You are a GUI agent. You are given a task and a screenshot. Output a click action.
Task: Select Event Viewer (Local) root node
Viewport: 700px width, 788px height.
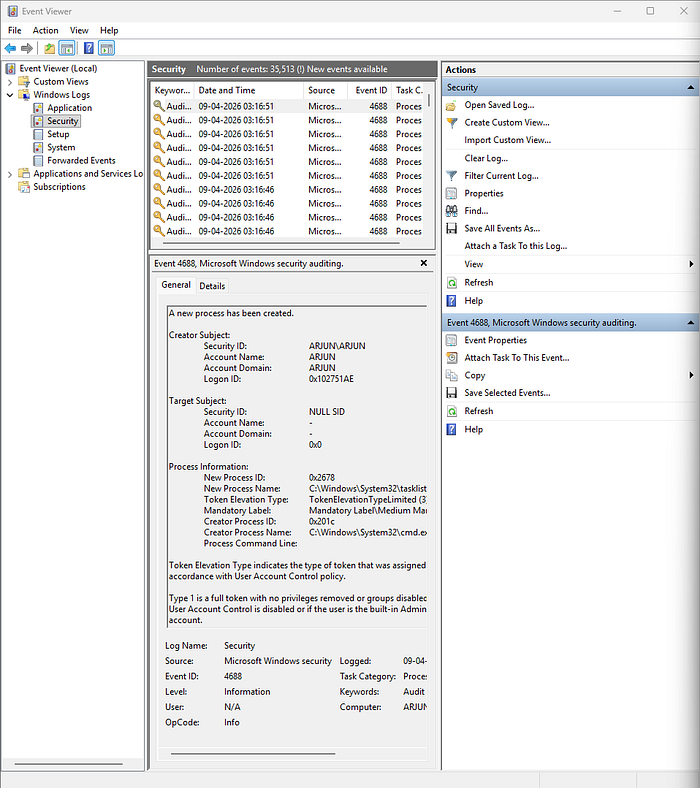(58, 68)
